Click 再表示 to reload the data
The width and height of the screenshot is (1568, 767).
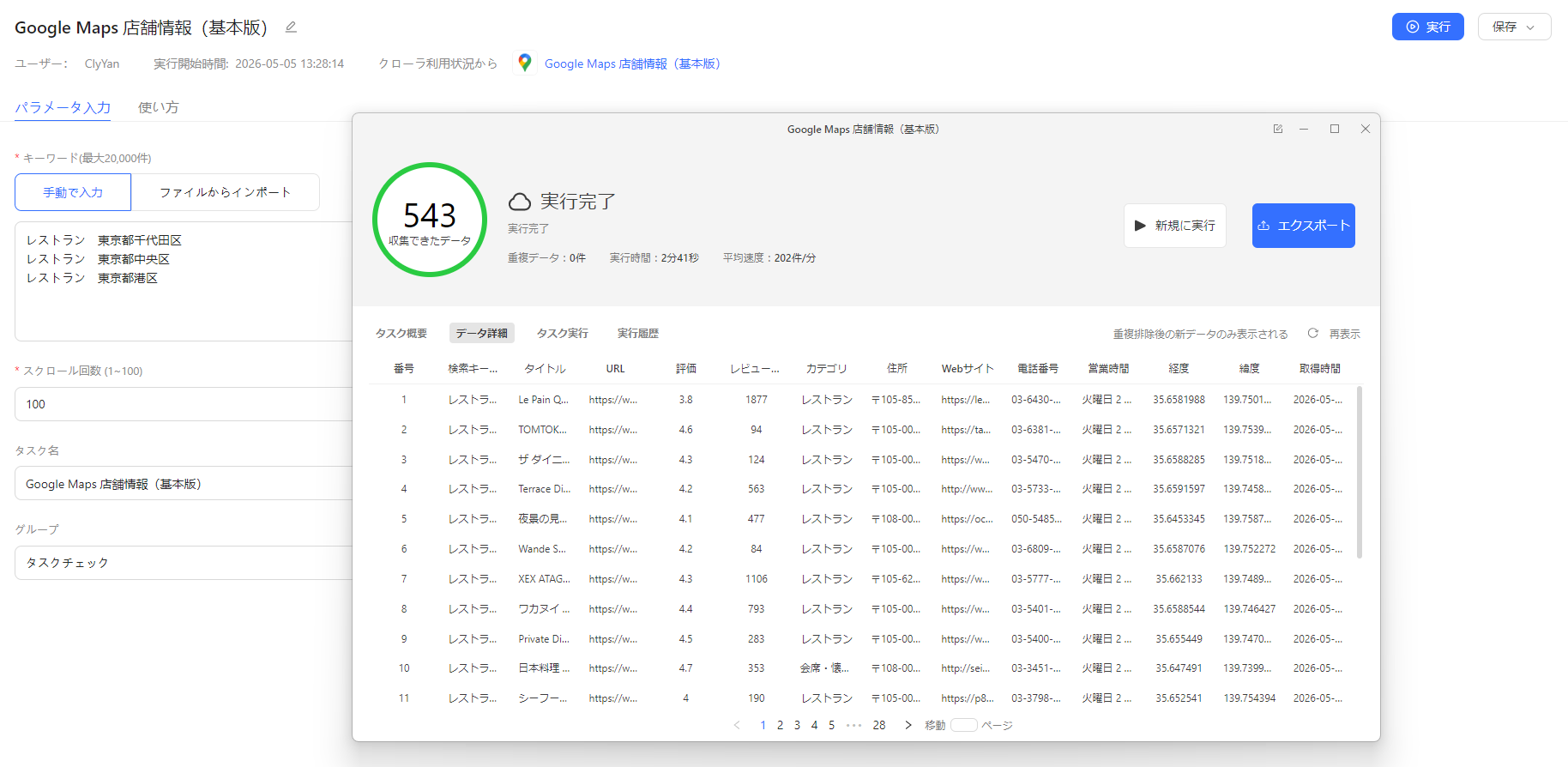(x=1344, y=334)
